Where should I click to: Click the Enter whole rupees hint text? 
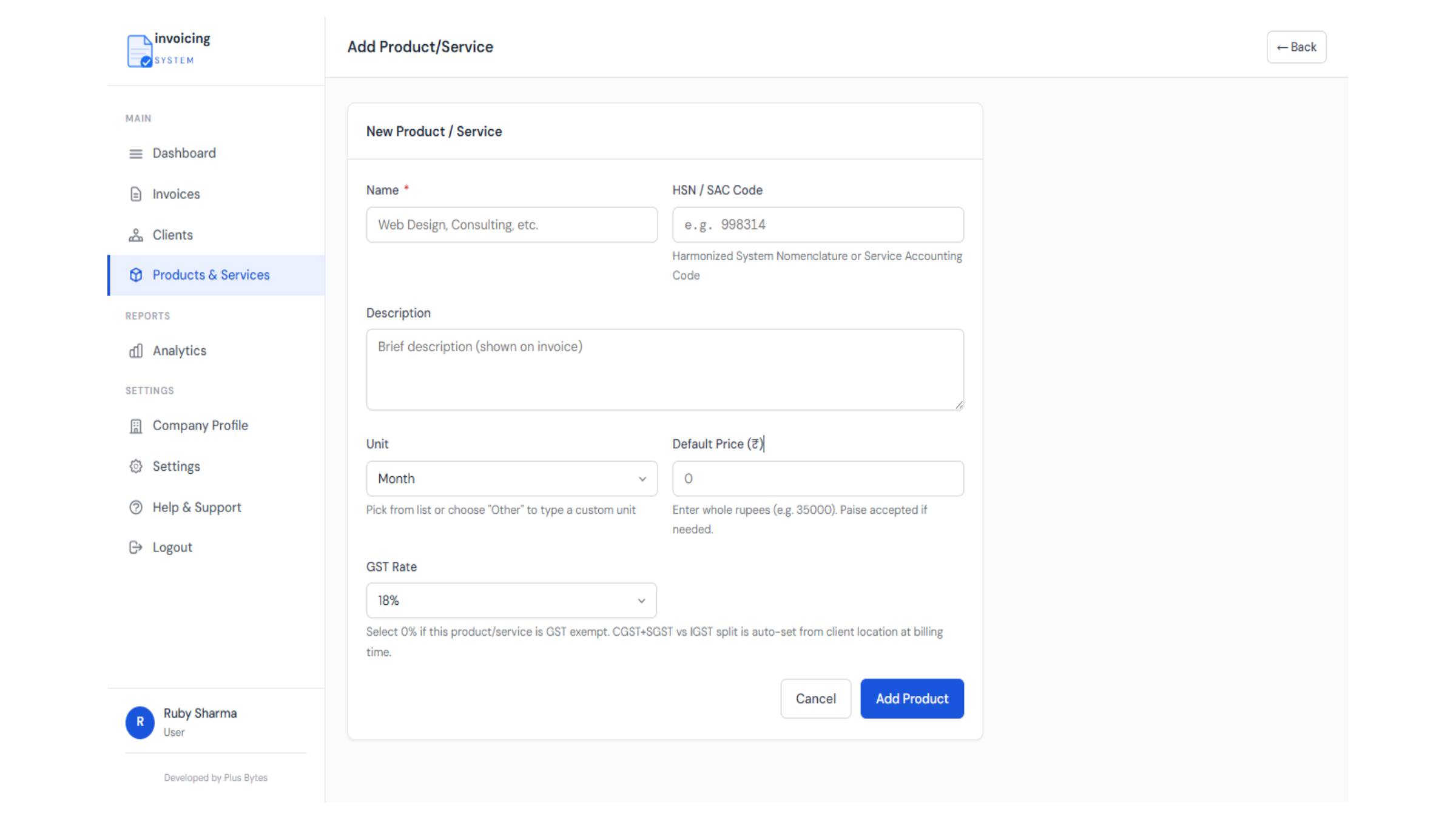tap(800, 520)
